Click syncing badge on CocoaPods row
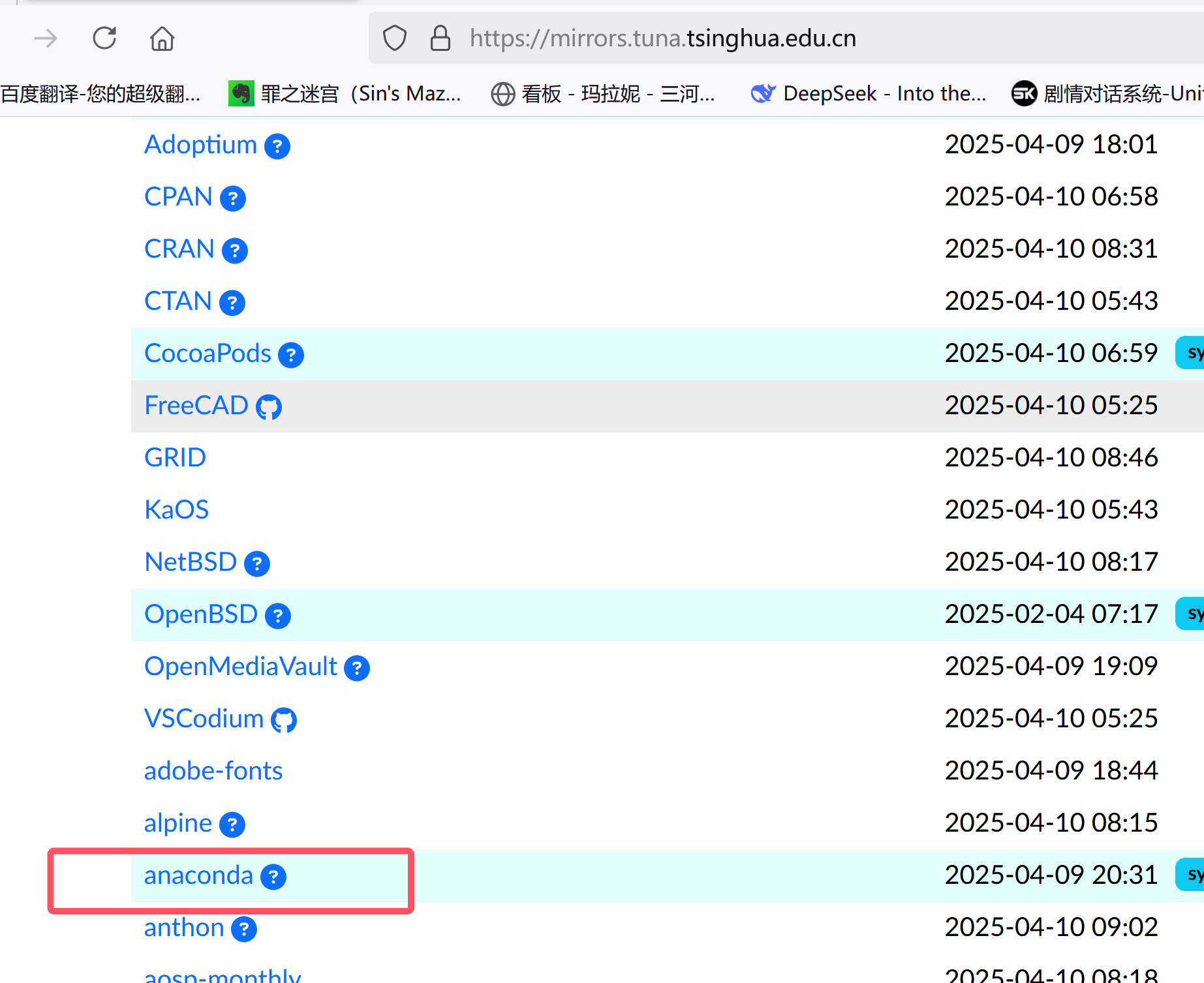Viewport: 1204px width, 983px height. 1190,353
